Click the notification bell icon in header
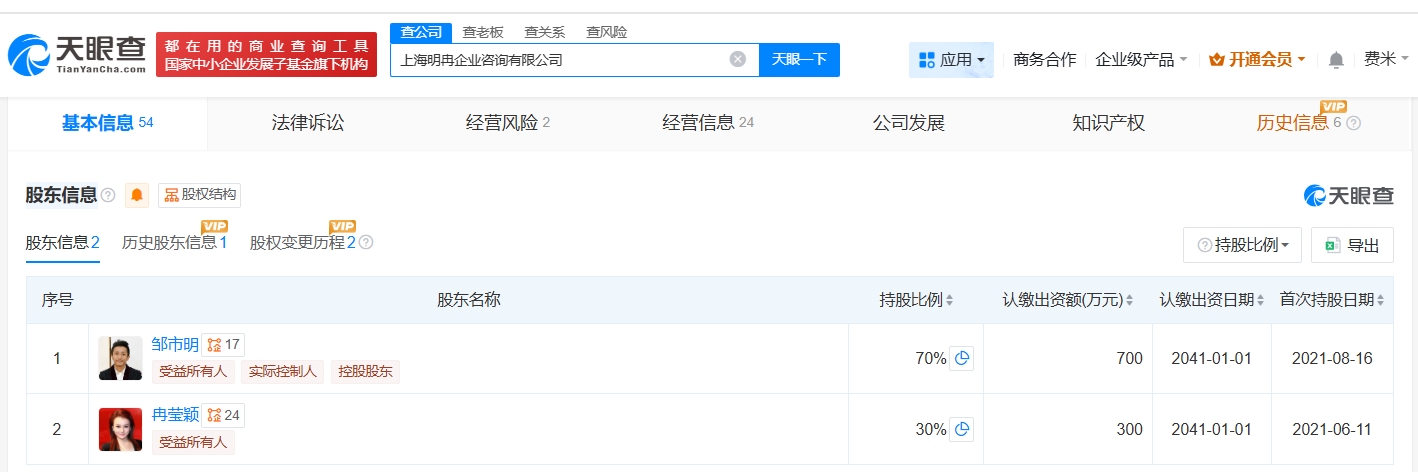1418x472 pixels. pos(1336,60)
